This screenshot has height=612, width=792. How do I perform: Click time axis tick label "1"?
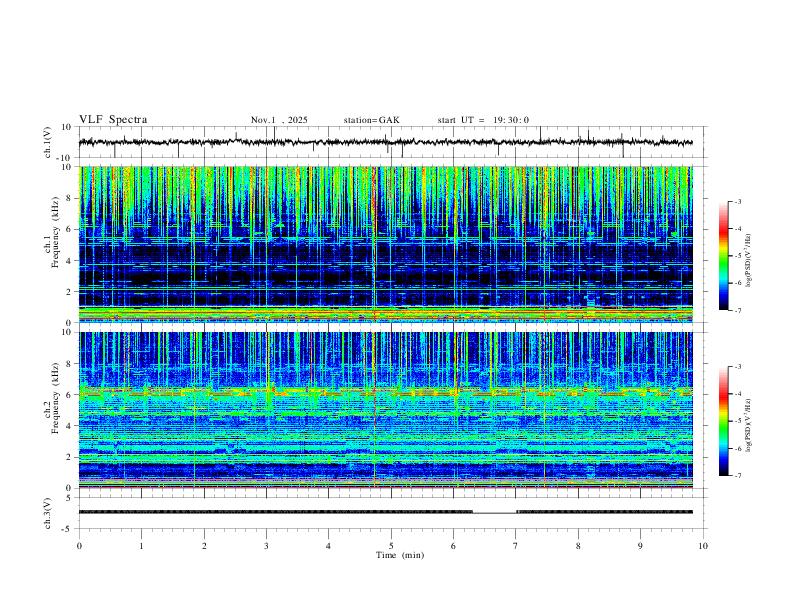(141, 546)
